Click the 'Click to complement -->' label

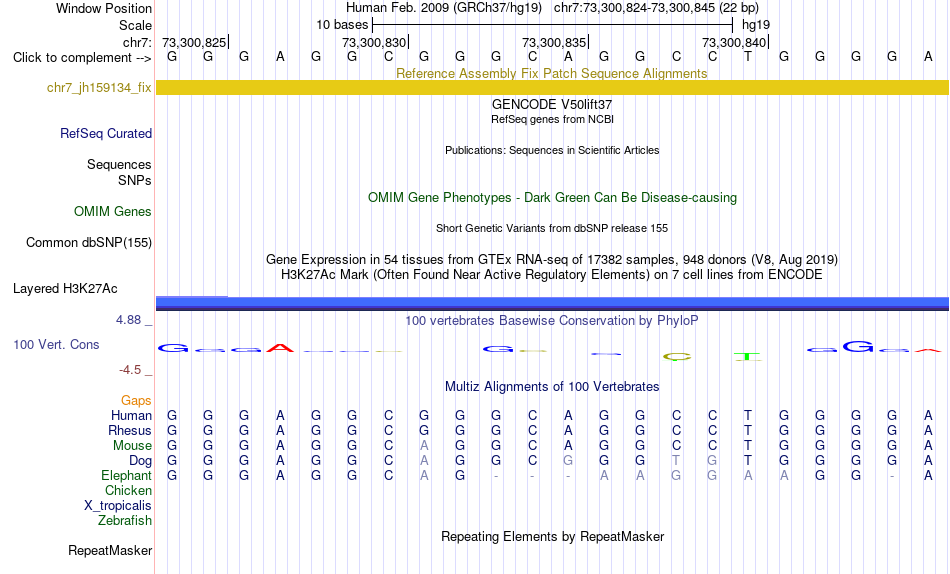click(82, 58)
